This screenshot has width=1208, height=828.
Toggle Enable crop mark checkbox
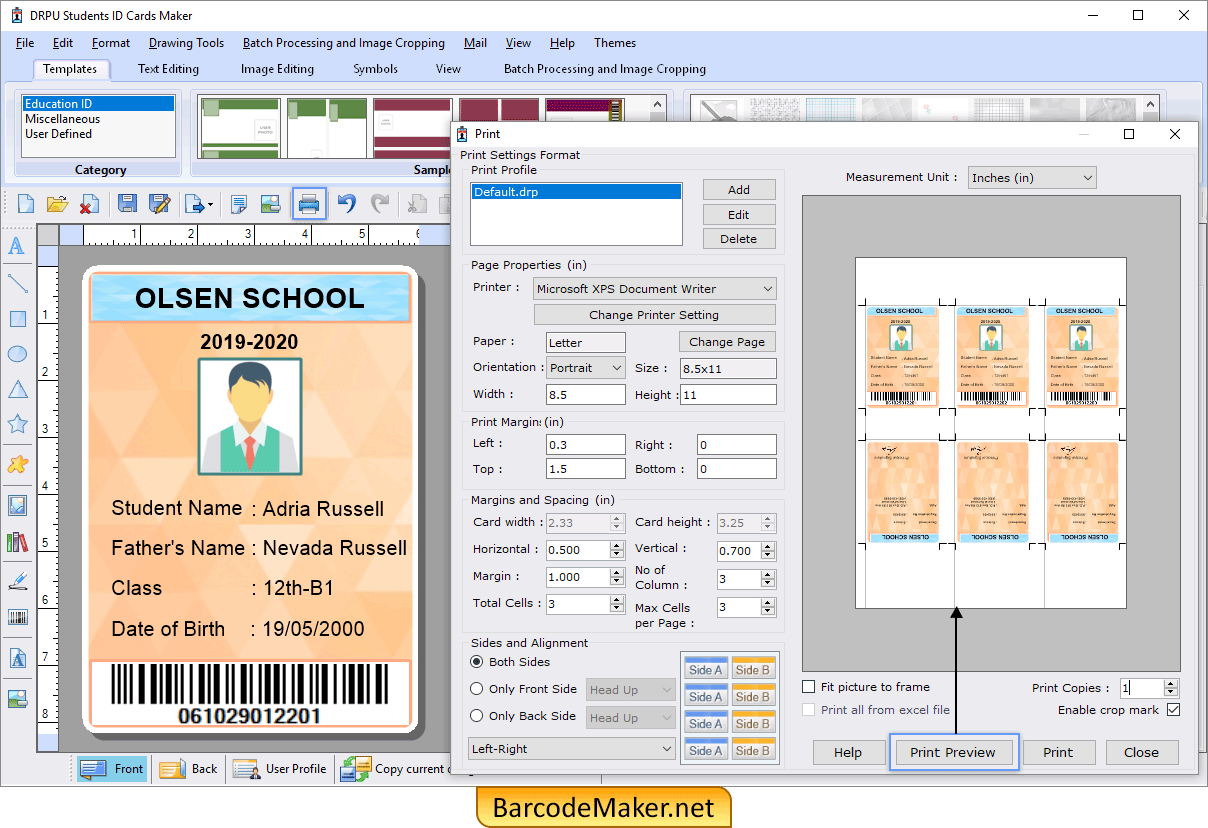[x=1174, y=710]
